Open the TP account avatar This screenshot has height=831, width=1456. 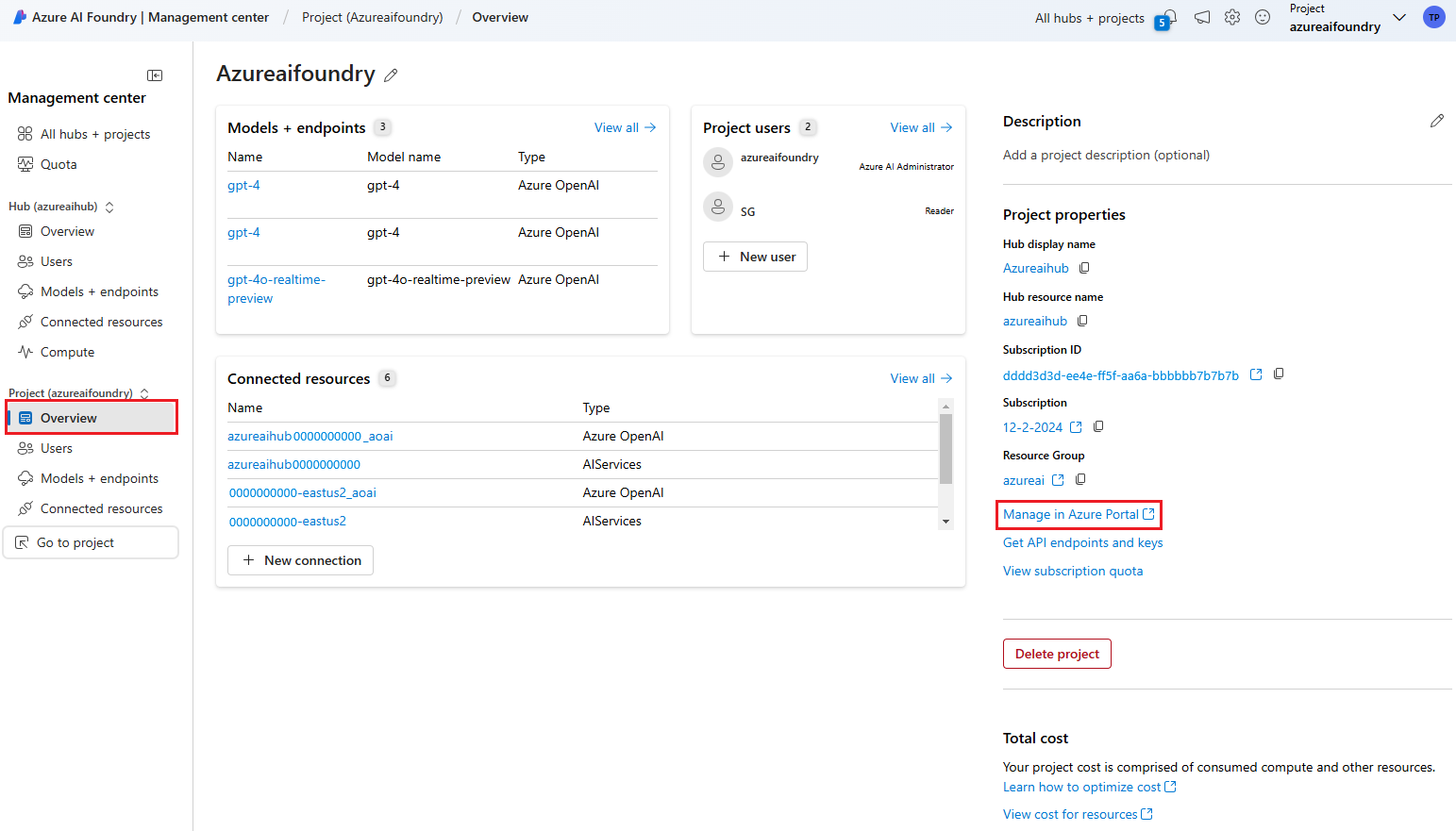click(x=1434, y=17)
